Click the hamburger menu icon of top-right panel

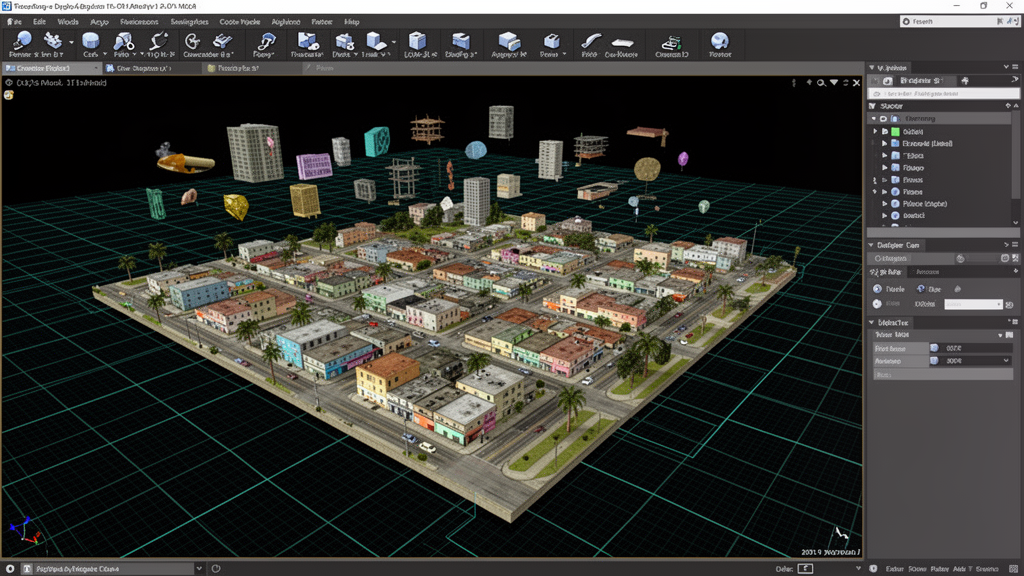1016,67
